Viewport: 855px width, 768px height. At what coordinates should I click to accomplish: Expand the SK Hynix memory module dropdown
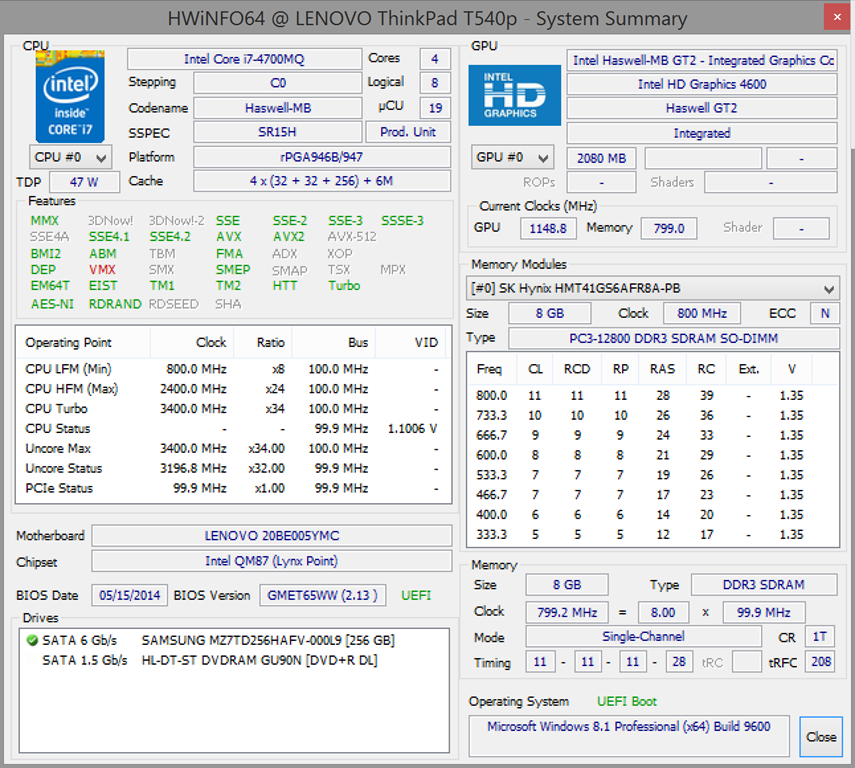point(653,289)
